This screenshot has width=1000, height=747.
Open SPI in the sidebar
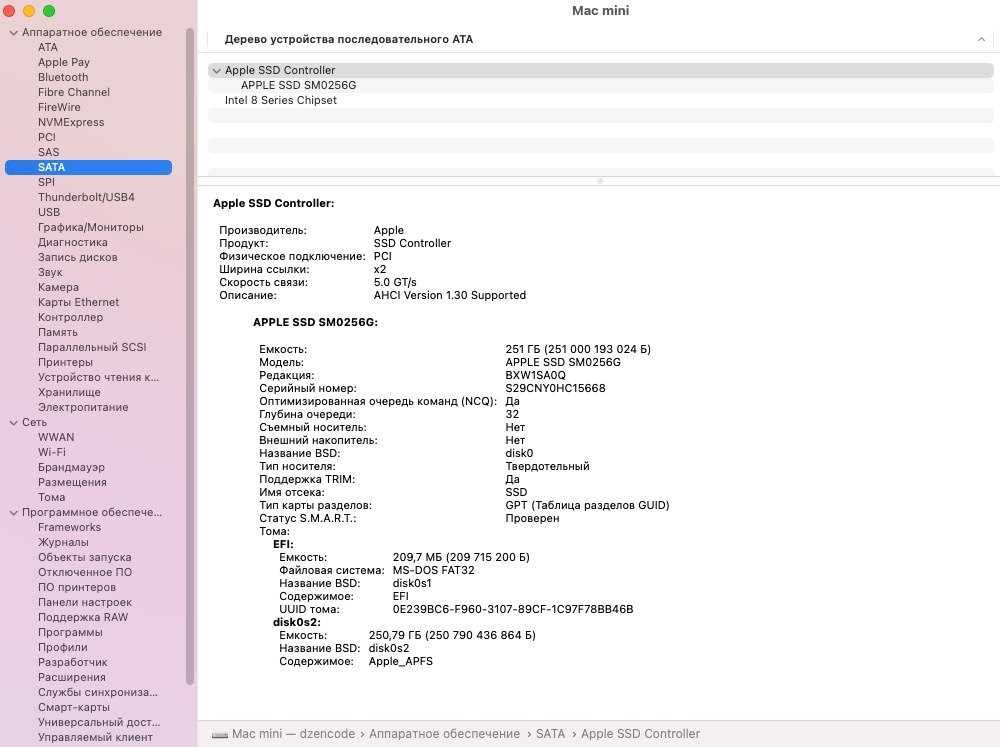(47, 182)
